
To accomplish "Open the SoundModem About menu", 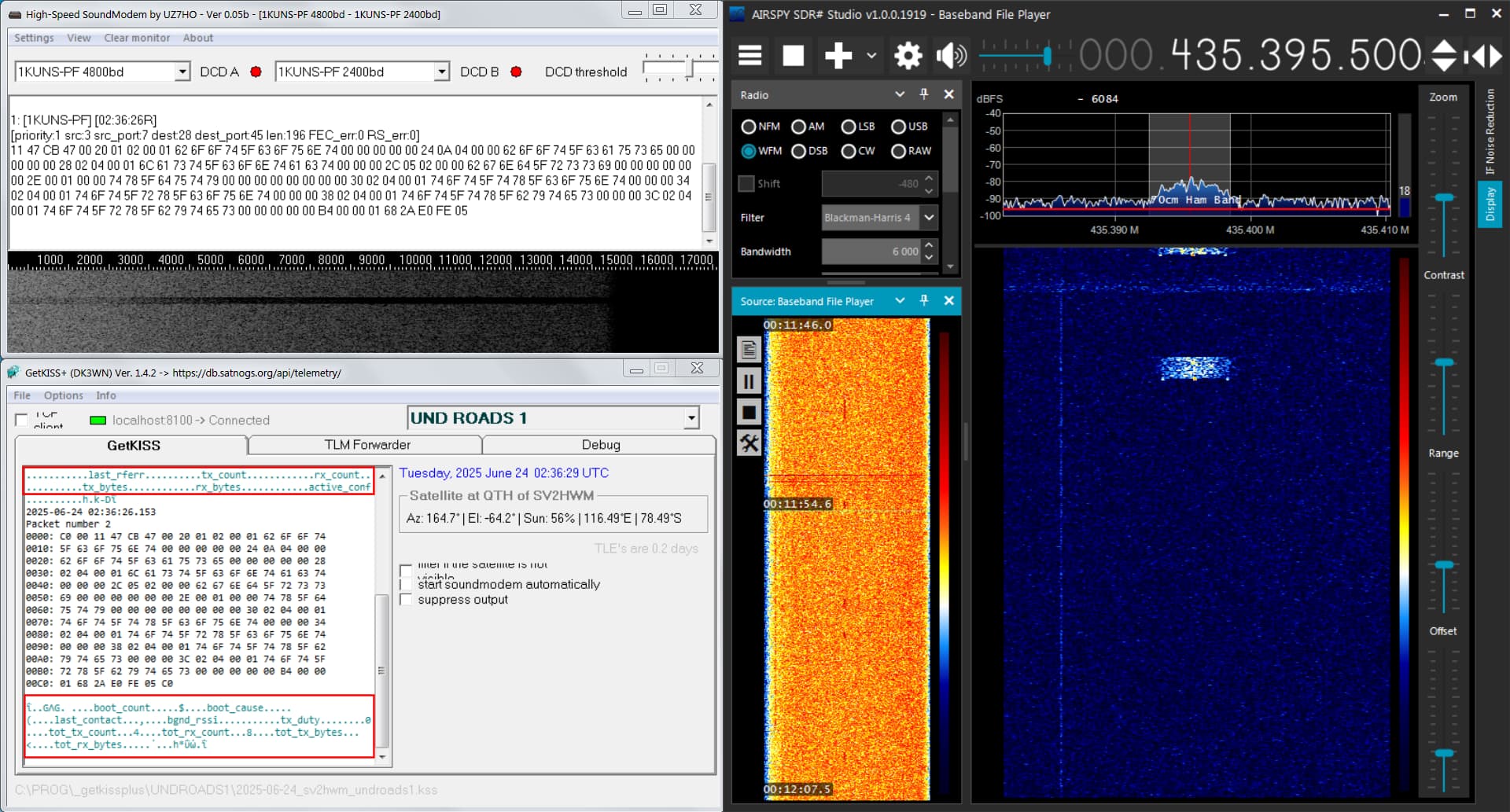I will pyautogui.click(x=198, y=38).
